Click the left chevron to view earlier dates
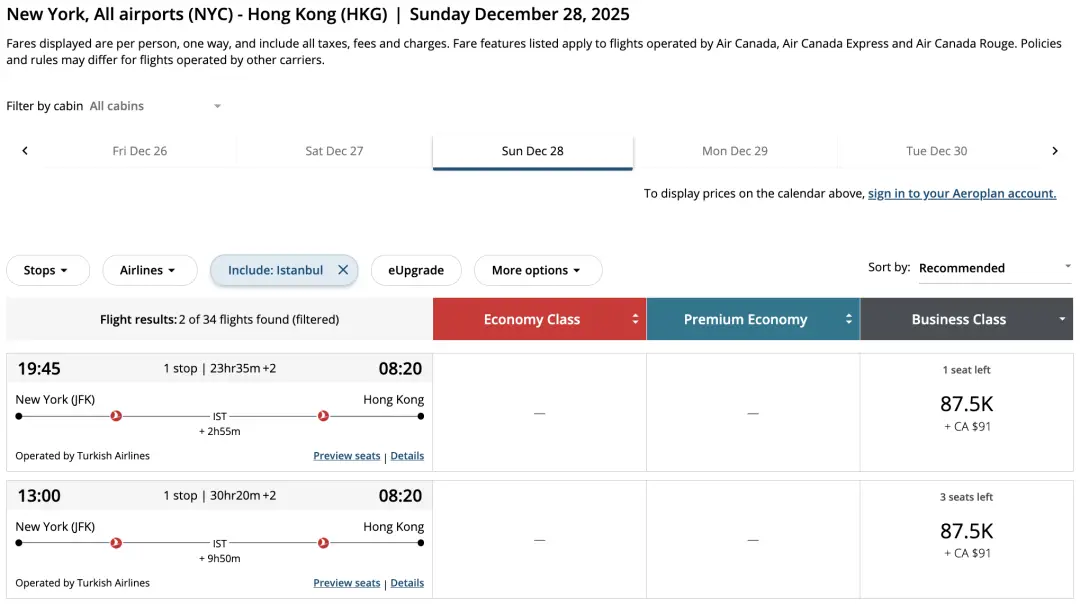1080x604 pixels. (24, 150)
